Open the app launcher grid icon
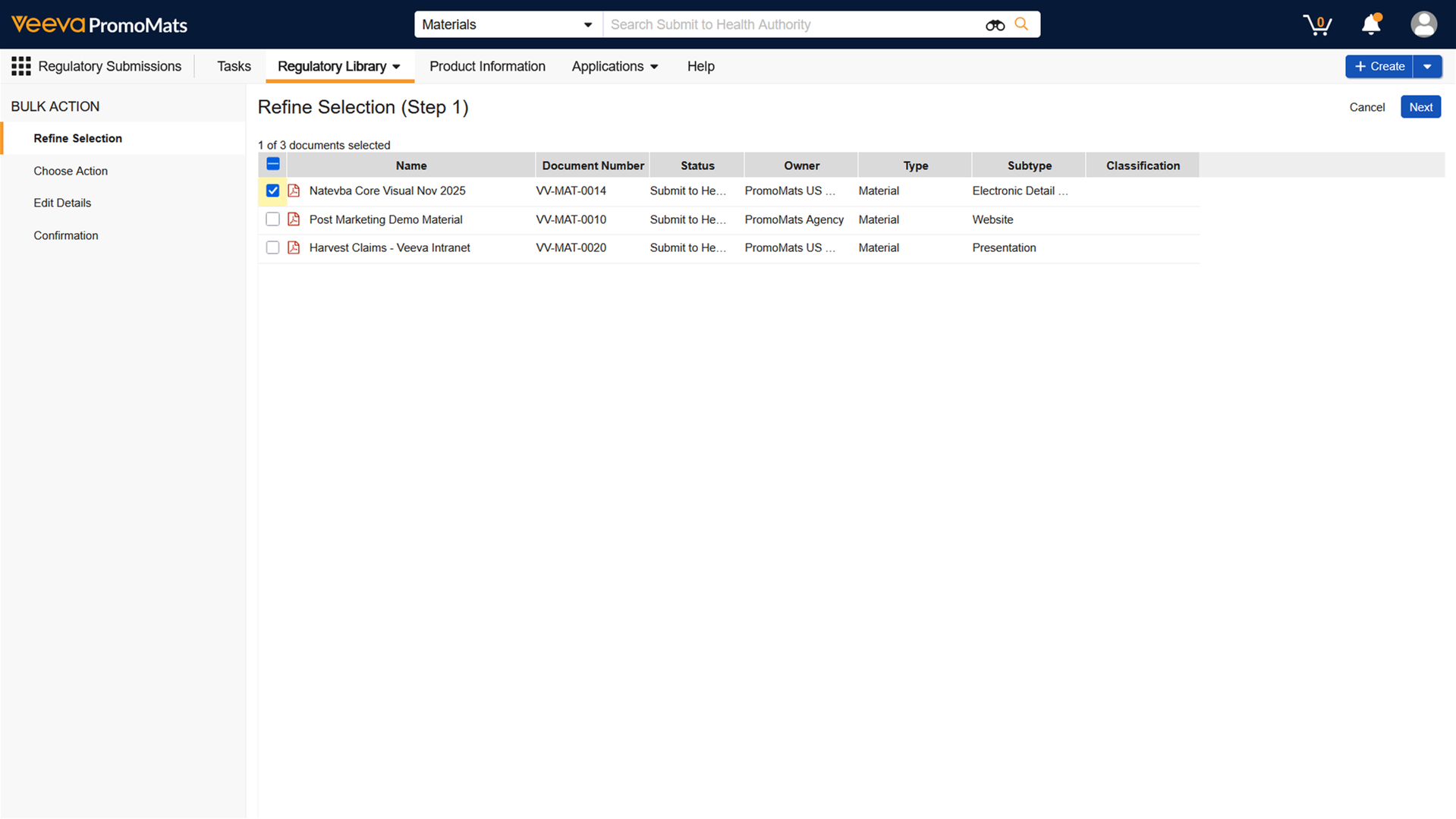 [x=21, y=66]
